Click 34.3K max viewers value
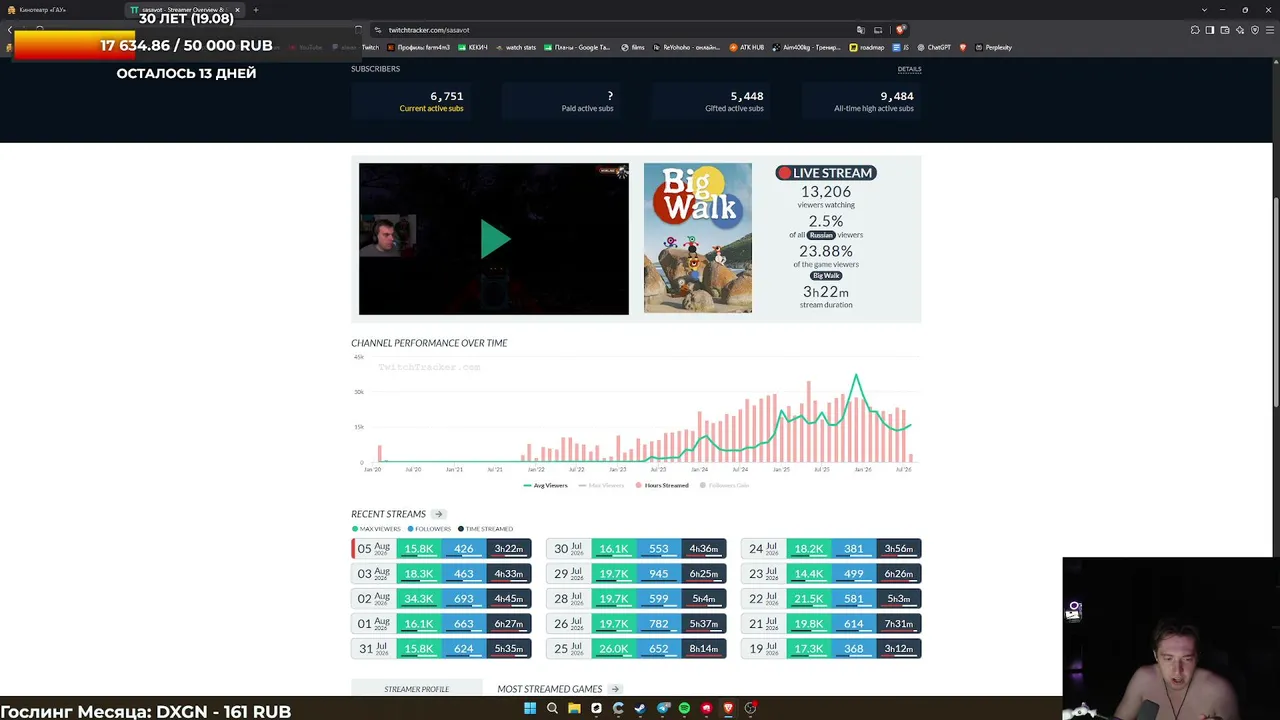Viewport: 1280px width, 720px height. click(x=419, y=598)
